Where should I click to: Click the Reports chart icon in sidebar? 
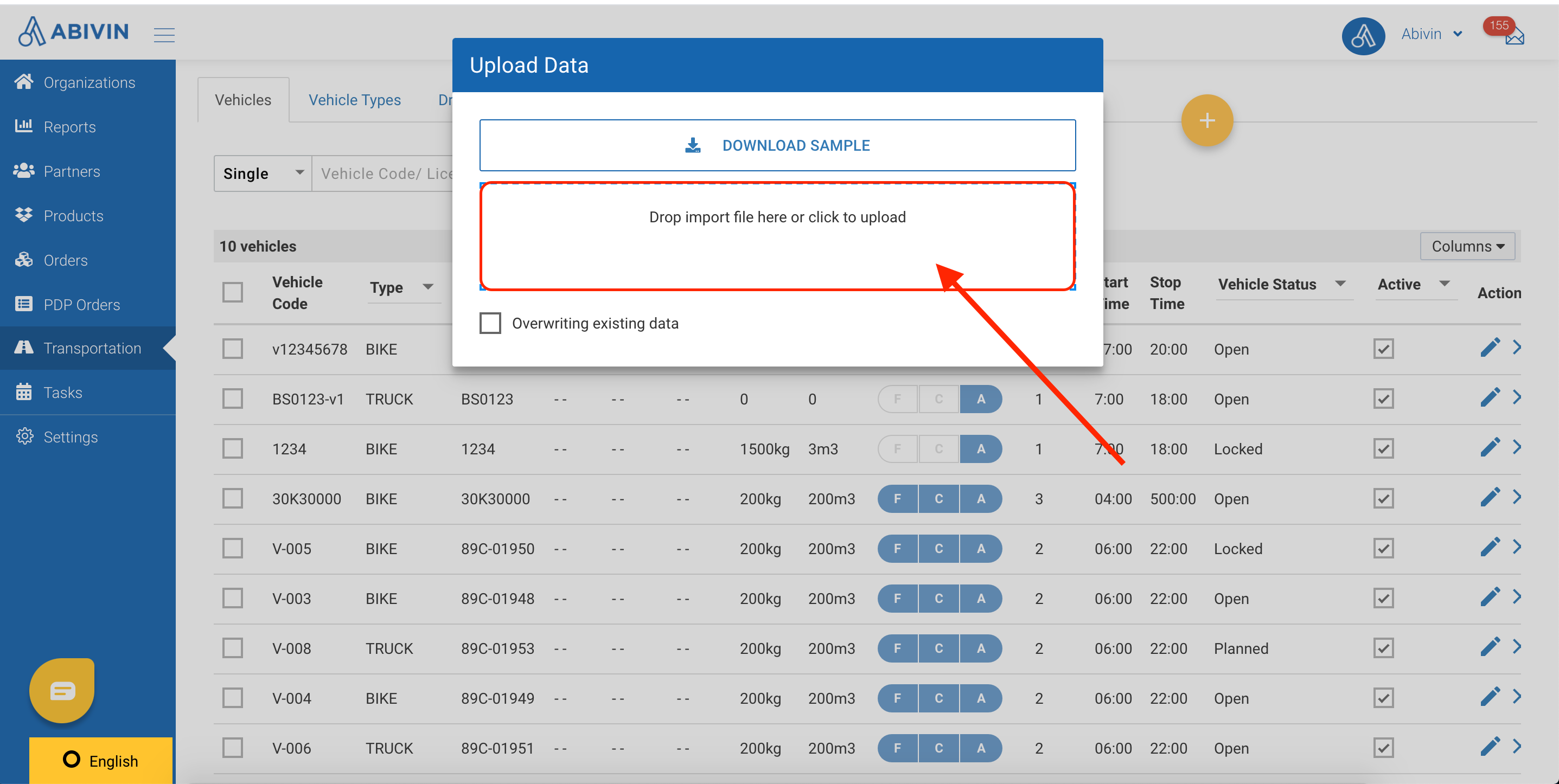[x=24, y=126]
